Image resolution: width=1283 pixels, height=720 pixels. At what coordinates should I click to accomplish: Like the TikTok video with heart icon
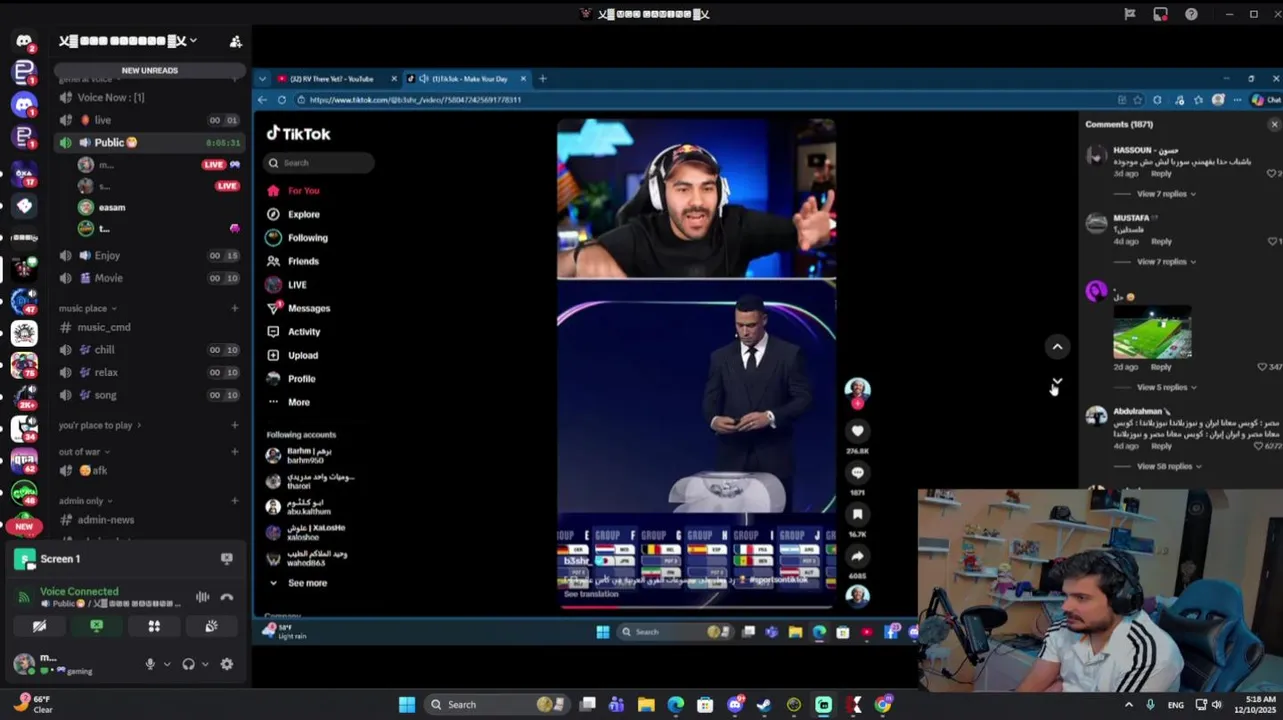click(x=857, y=431)
